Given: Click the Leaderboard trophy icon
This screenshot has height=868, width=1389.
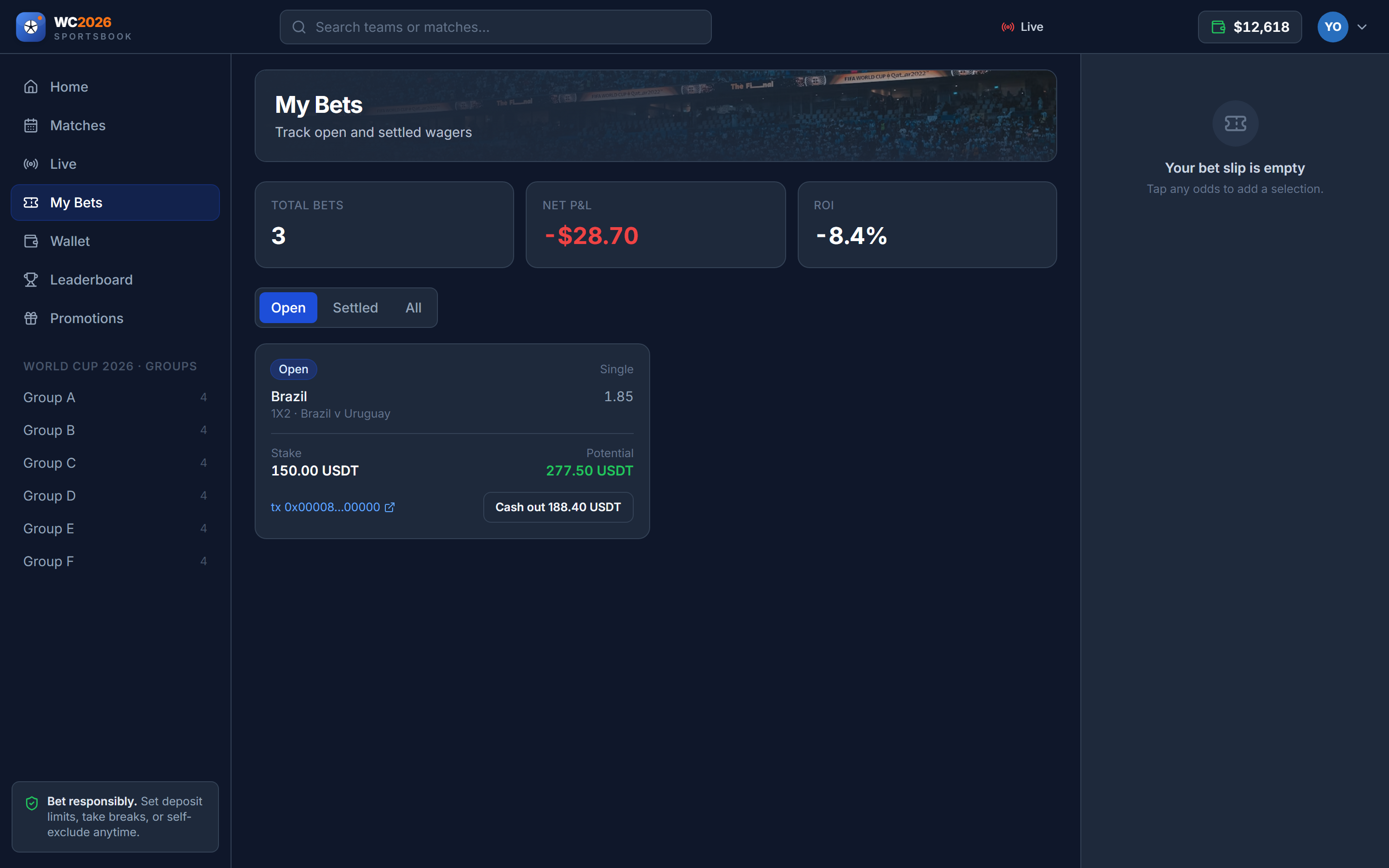Looking at the screenshot, I should 31,280.
